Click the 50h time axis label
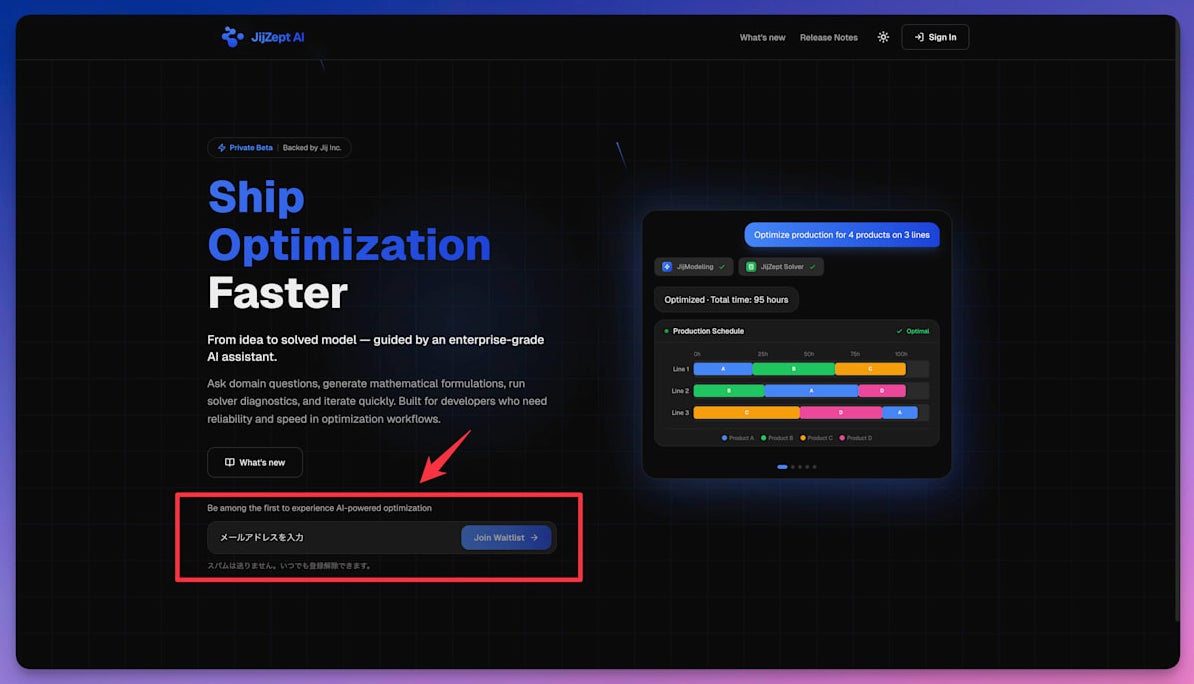Image resolution: width=1194 pixels, height=684 pixels. click(x=809, y=354)
